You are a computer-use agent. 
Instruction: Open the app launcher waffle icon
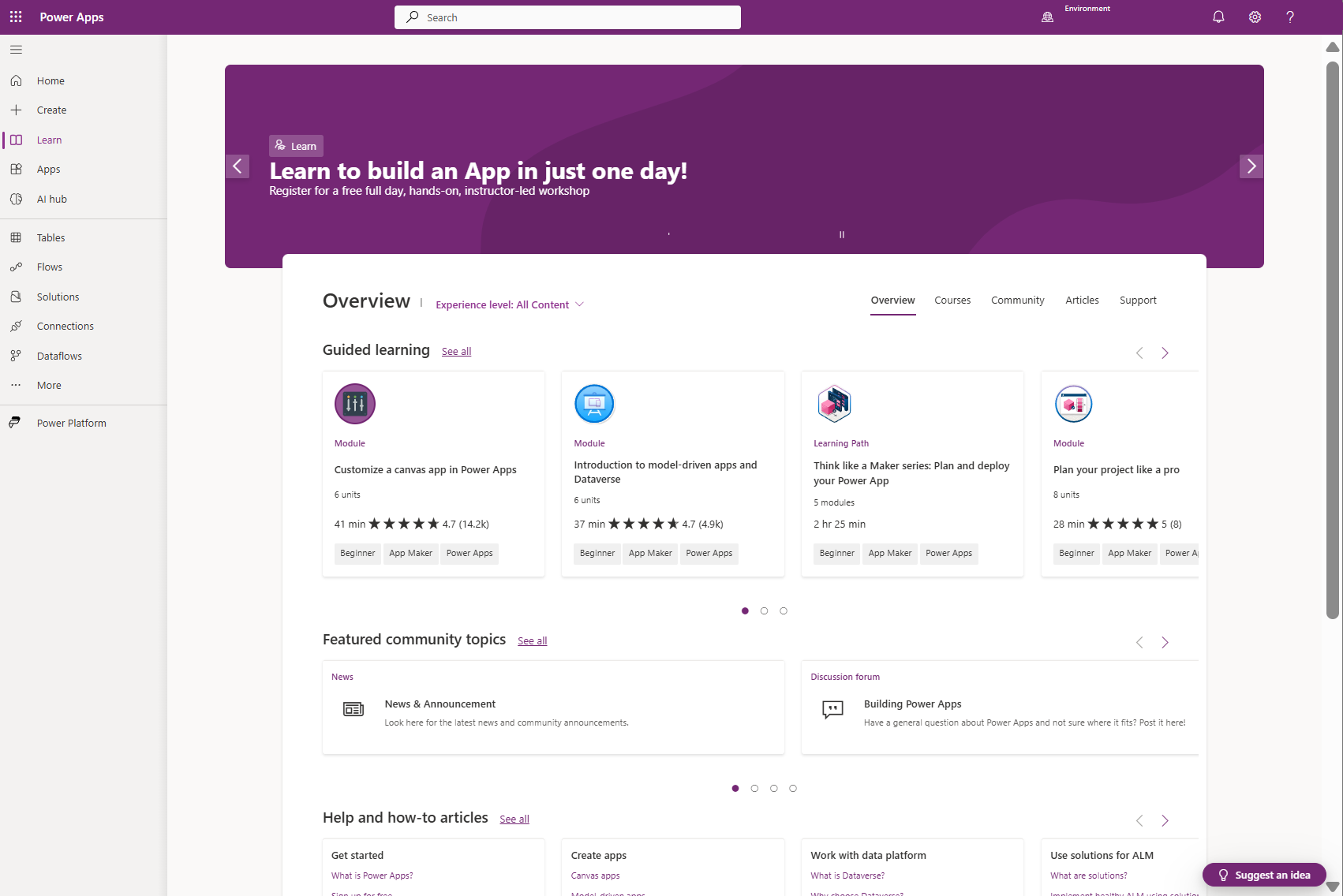tap(16, 17)
